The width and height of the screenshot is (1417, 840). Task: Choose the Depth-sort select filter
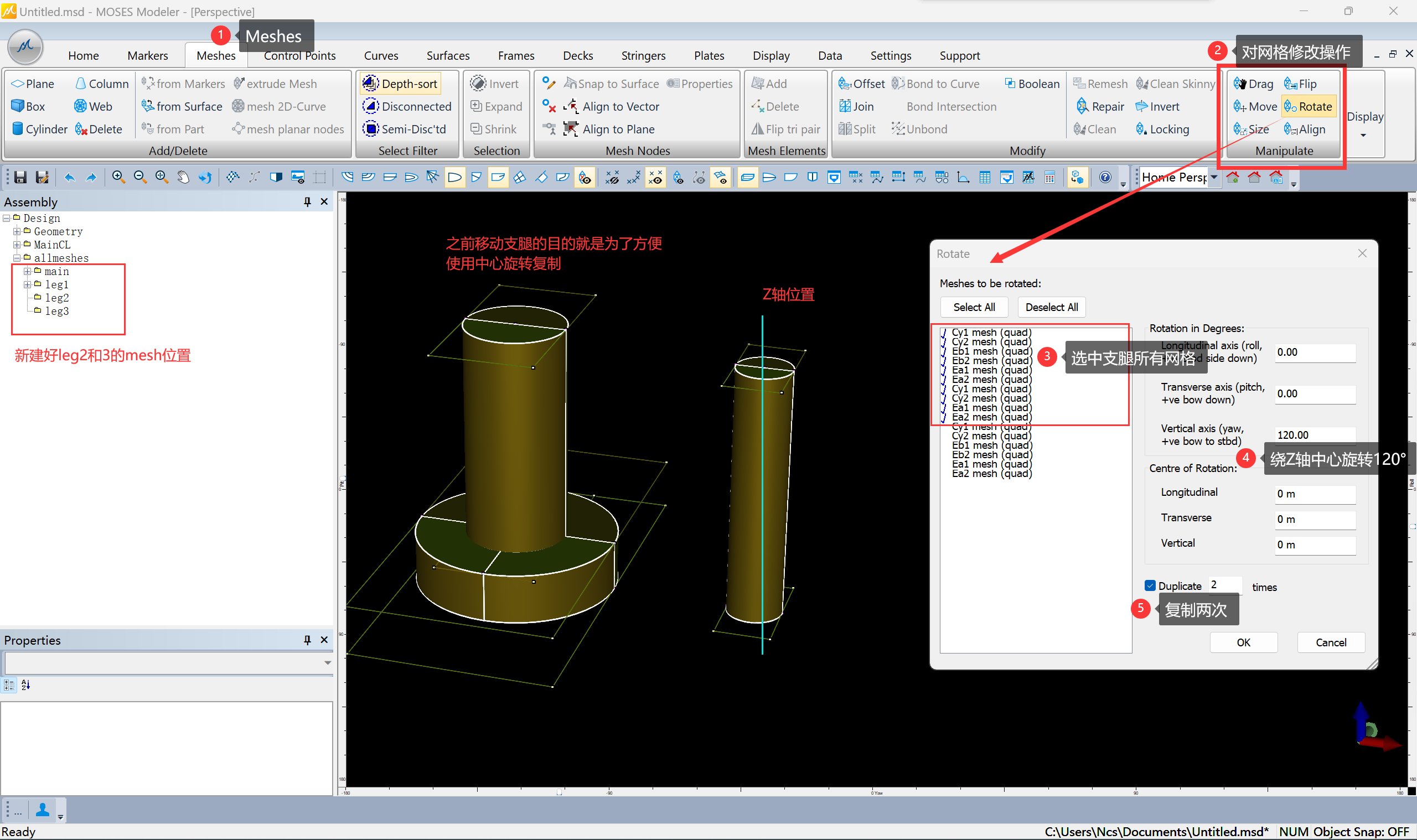[x=401, y=84]
